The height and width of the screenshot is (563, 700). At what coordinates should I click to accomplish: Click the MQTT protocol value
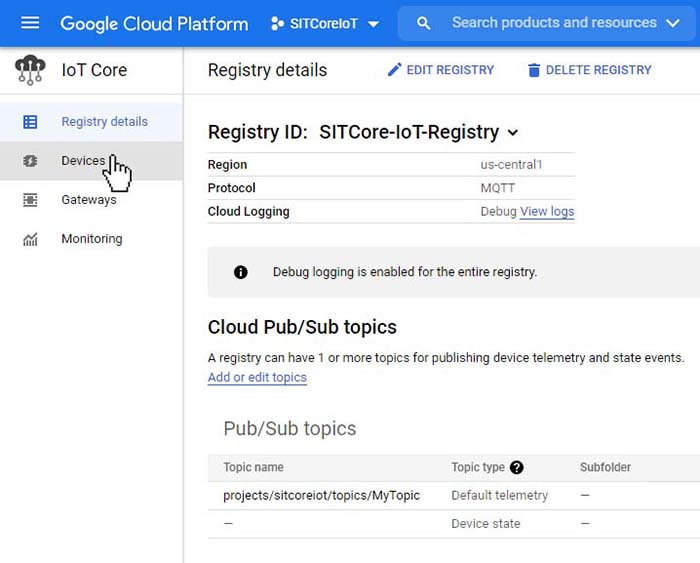[497, 188]
